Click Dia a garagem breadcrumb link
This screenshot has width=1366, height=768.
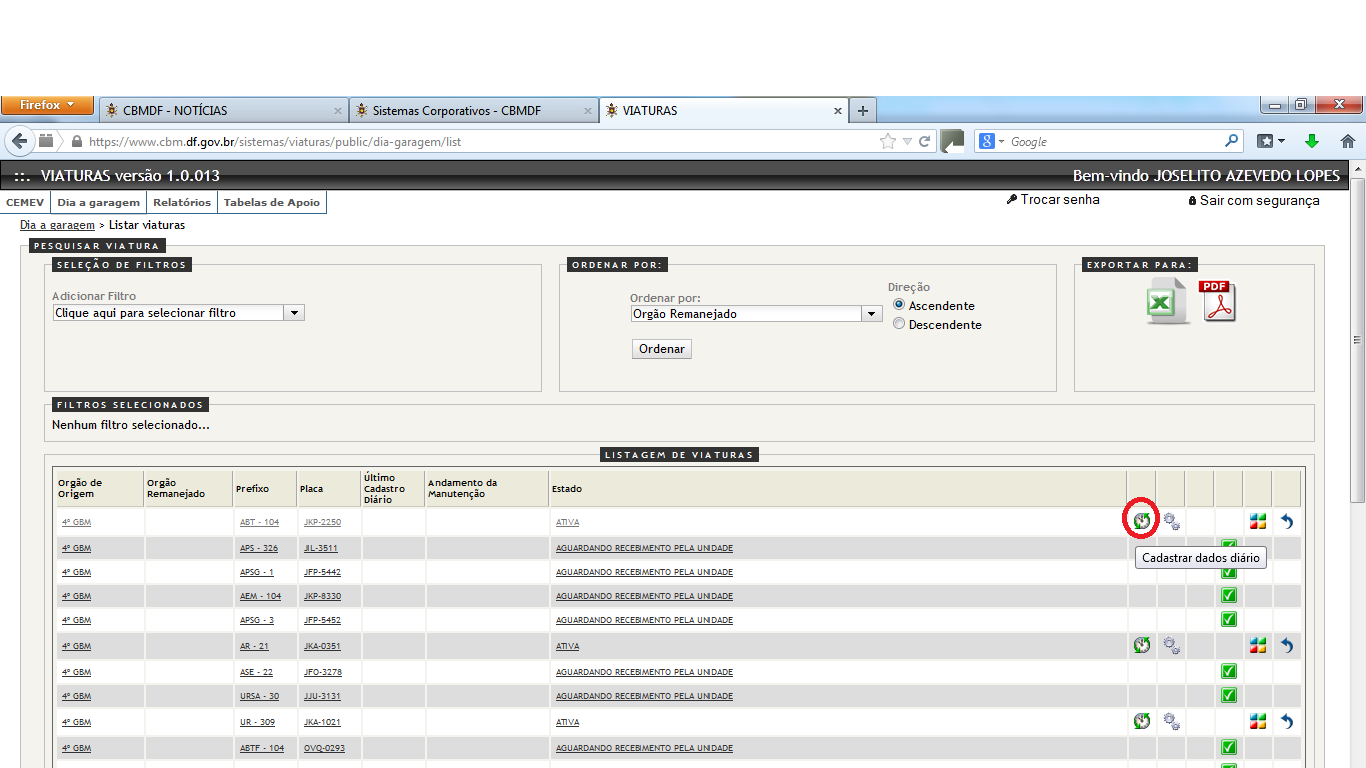coord(57,225)
